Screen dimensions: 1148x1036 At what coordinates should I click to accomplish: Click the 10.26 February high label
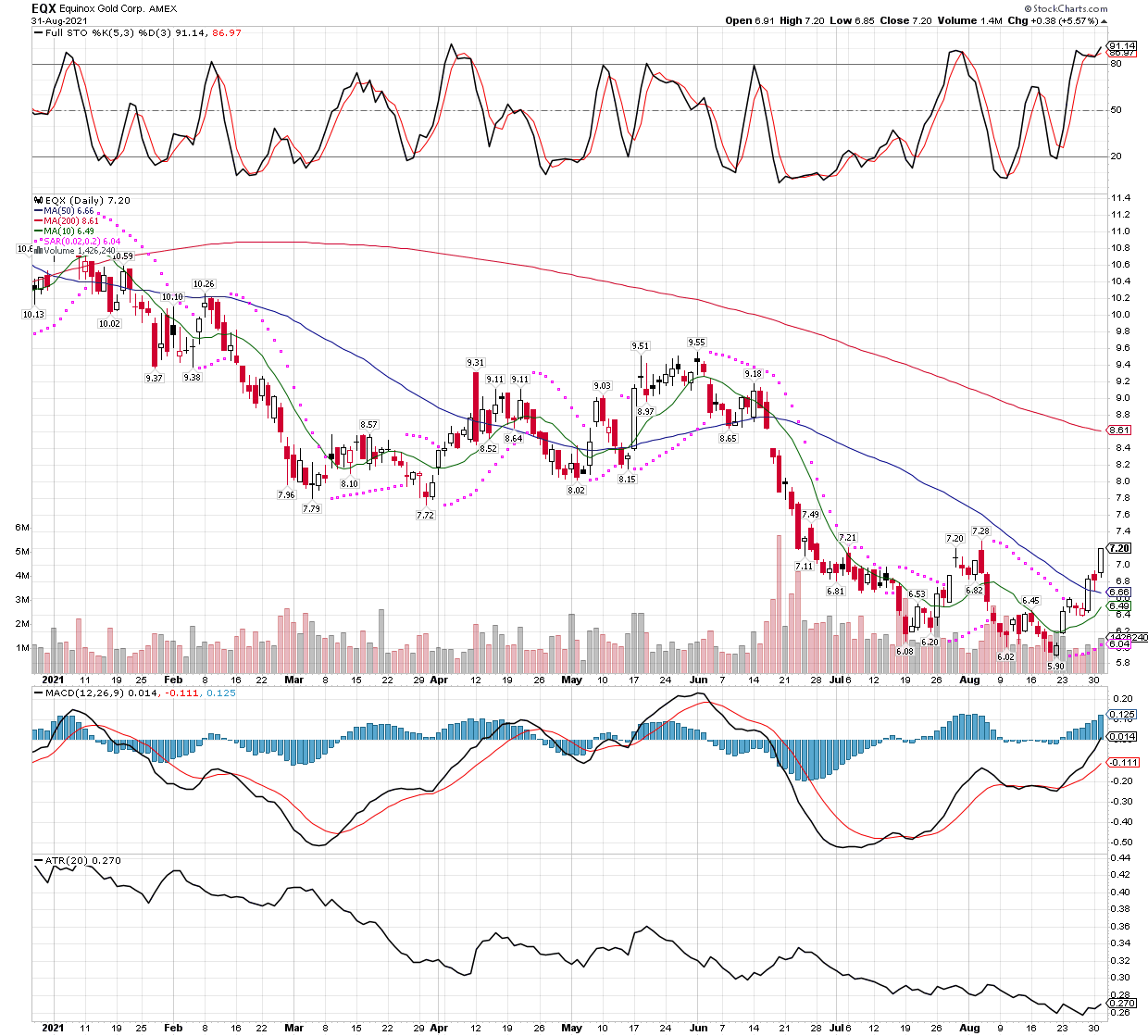tap(204, 284)
